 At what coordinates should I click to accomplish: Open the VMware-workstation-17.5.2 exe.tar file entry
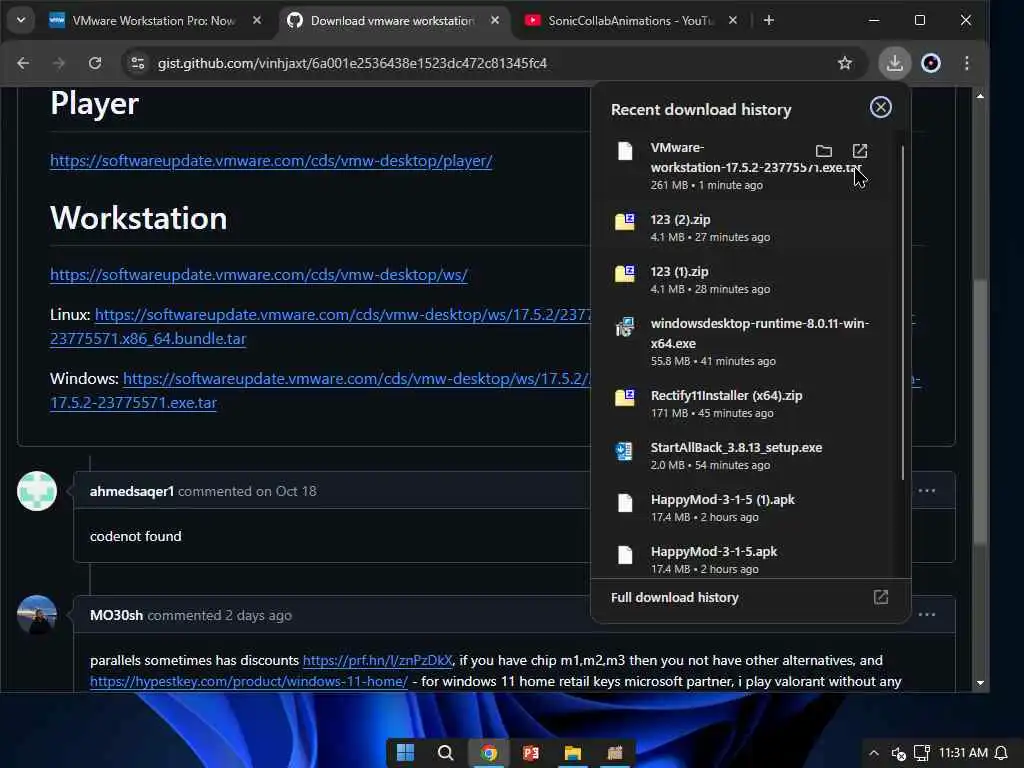pos(748,166)
